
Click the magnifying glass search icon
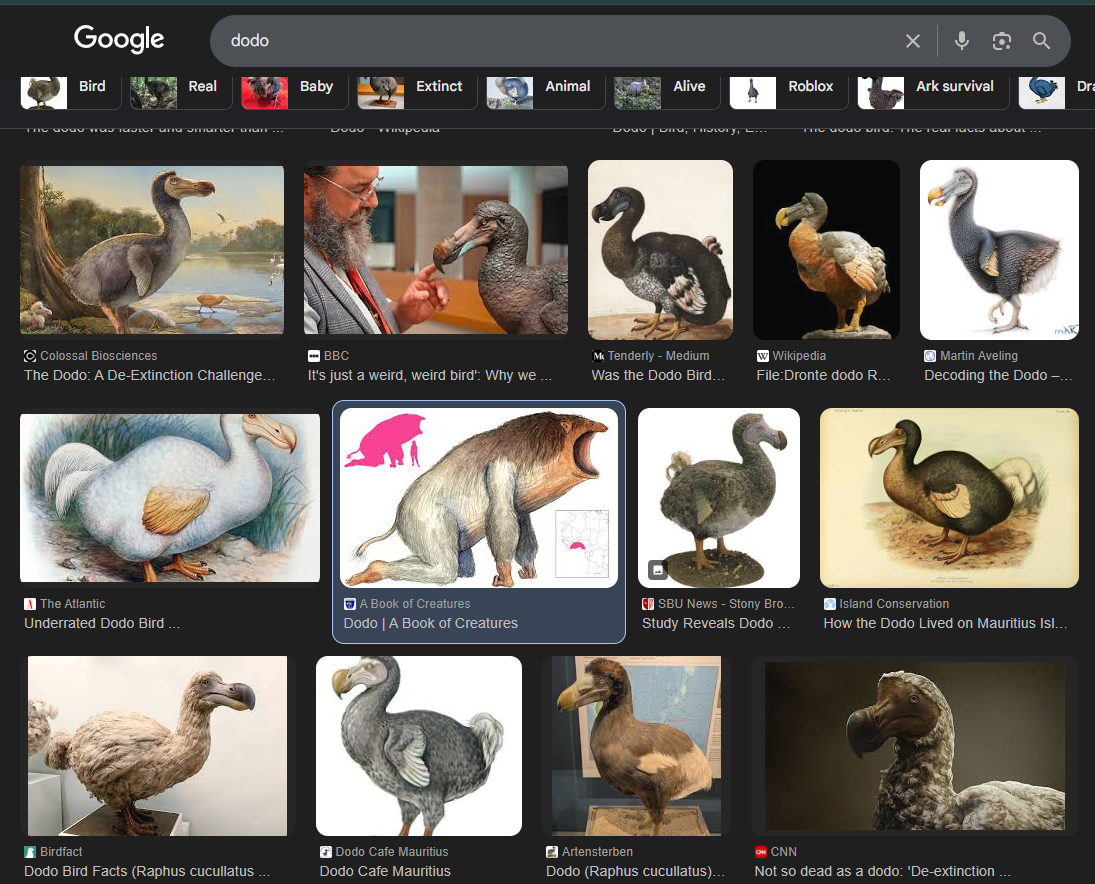pos(1041,41)
